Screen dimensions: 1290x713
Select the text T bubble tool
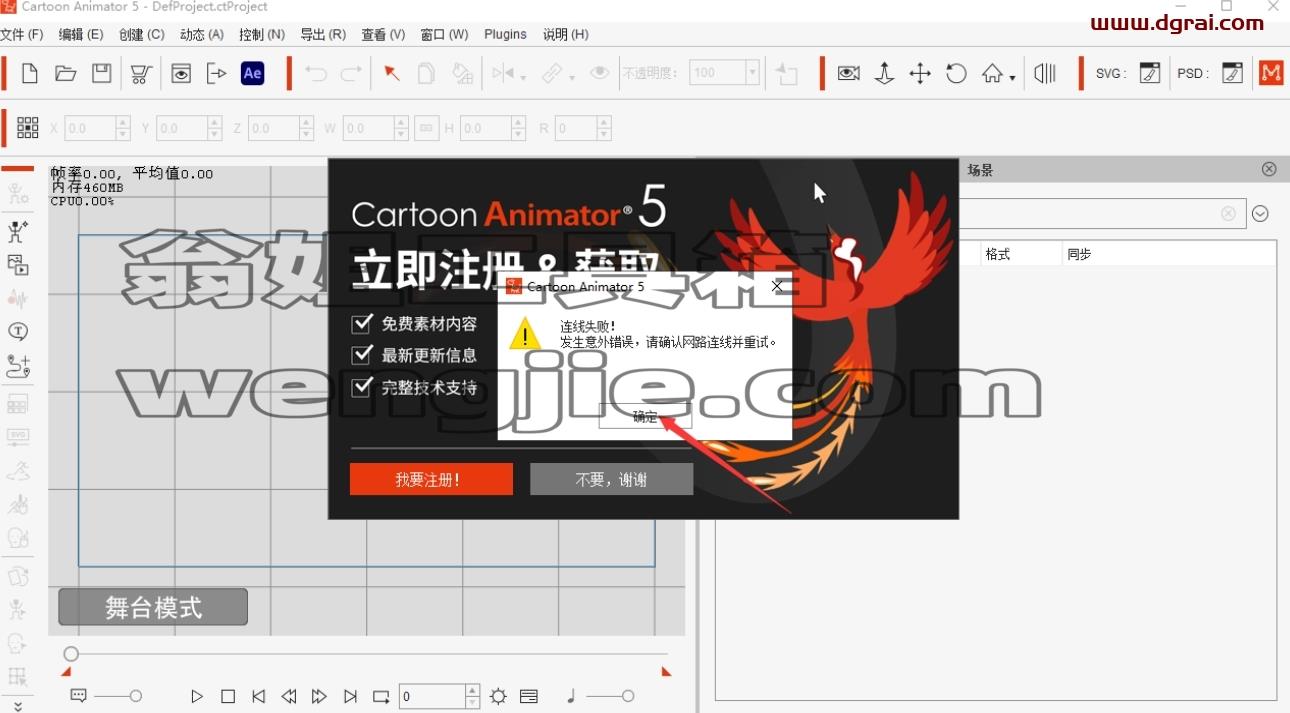[18, 331]
